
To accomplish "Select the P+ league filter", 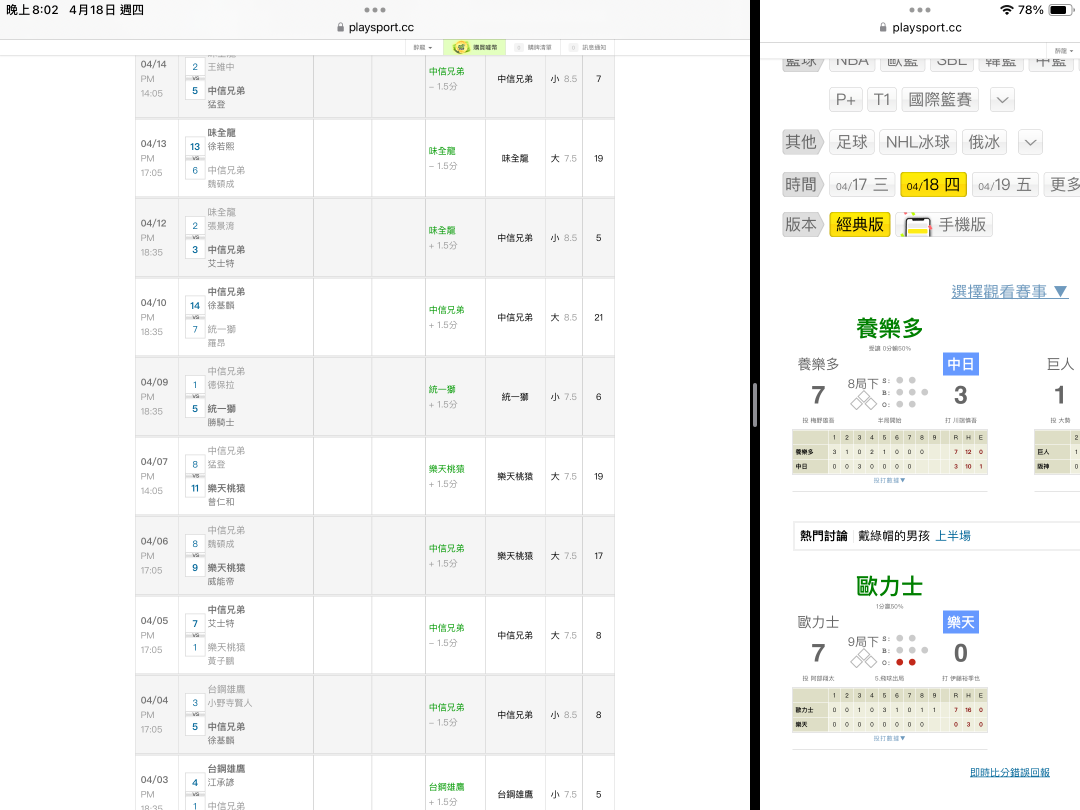I will (x=845, y=100).
